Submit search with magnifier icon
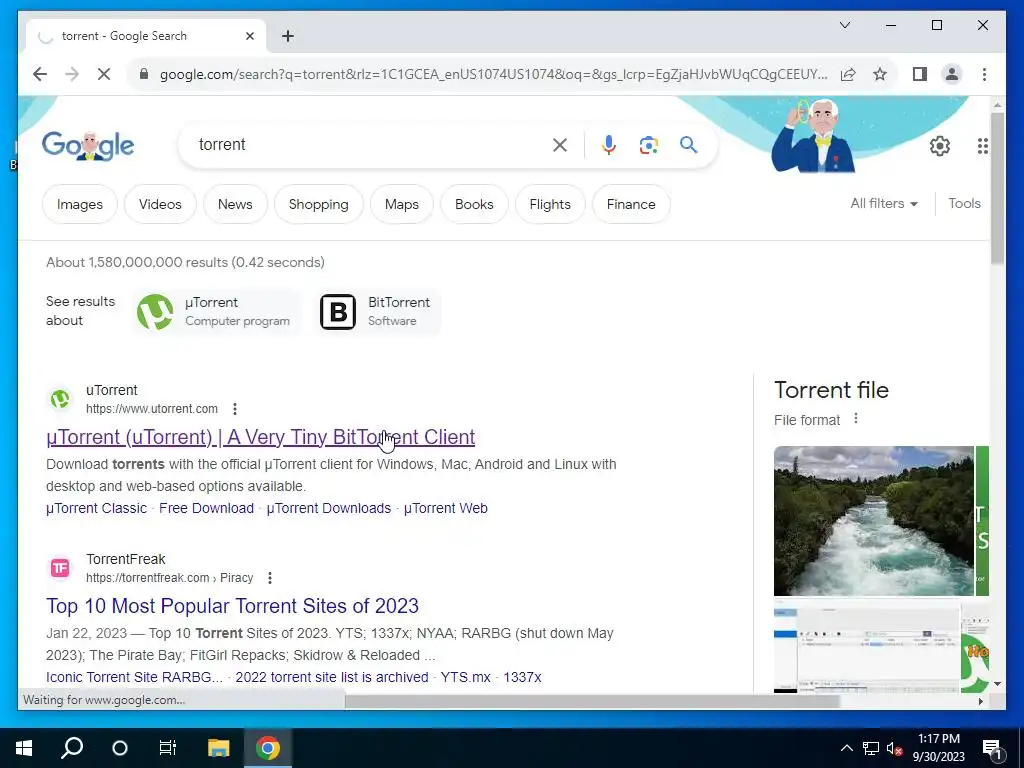Screen dimensions: 1024x768 [x=688, y=145]
